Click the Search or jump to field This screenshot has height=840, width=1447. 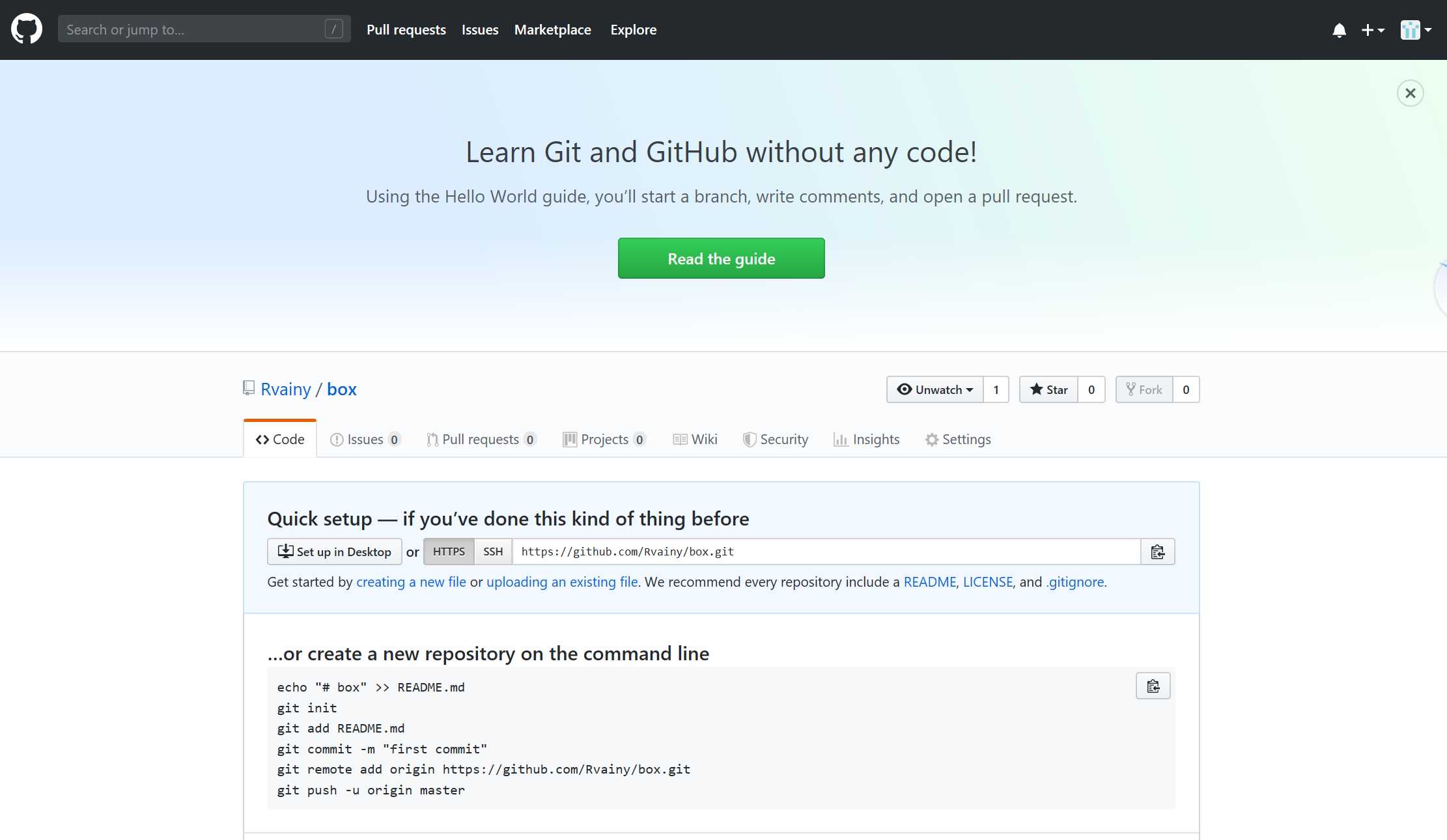click(x=204, y=29)
